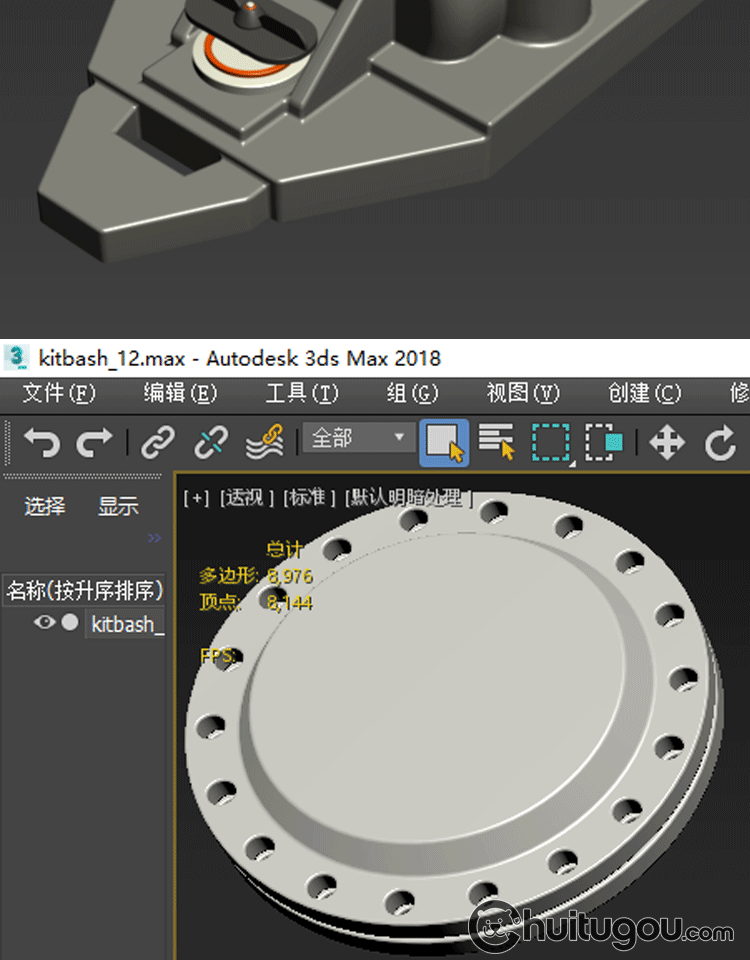This screenshot has width=750, height=960.
Task: Click the [默认明暗处理] shading label
Action: coord(409,498)
